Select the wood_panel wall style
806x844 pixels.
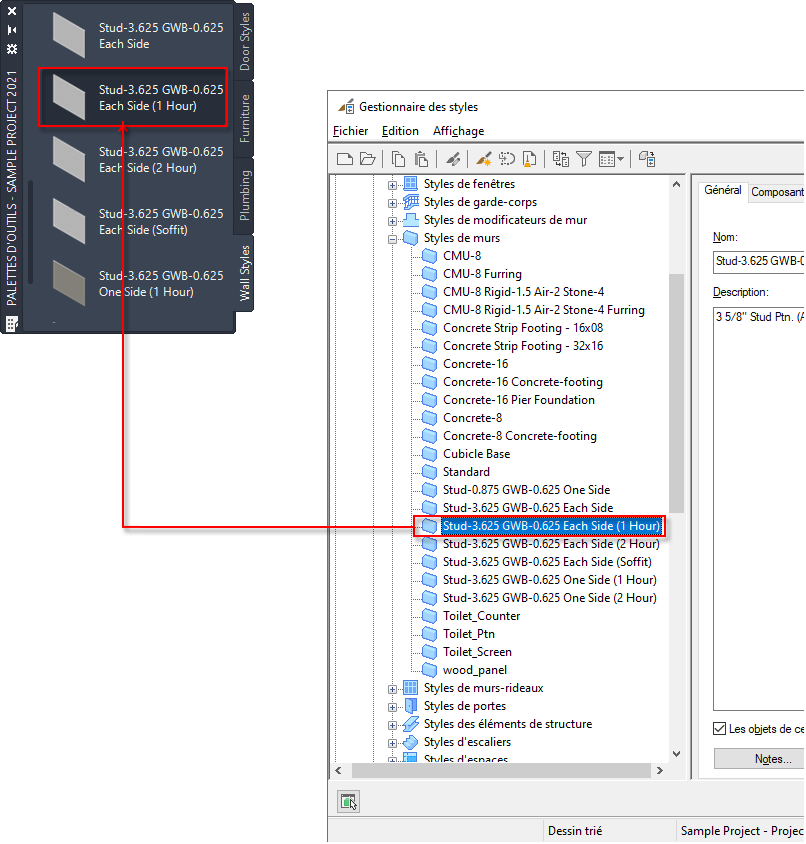coord(474,670)
